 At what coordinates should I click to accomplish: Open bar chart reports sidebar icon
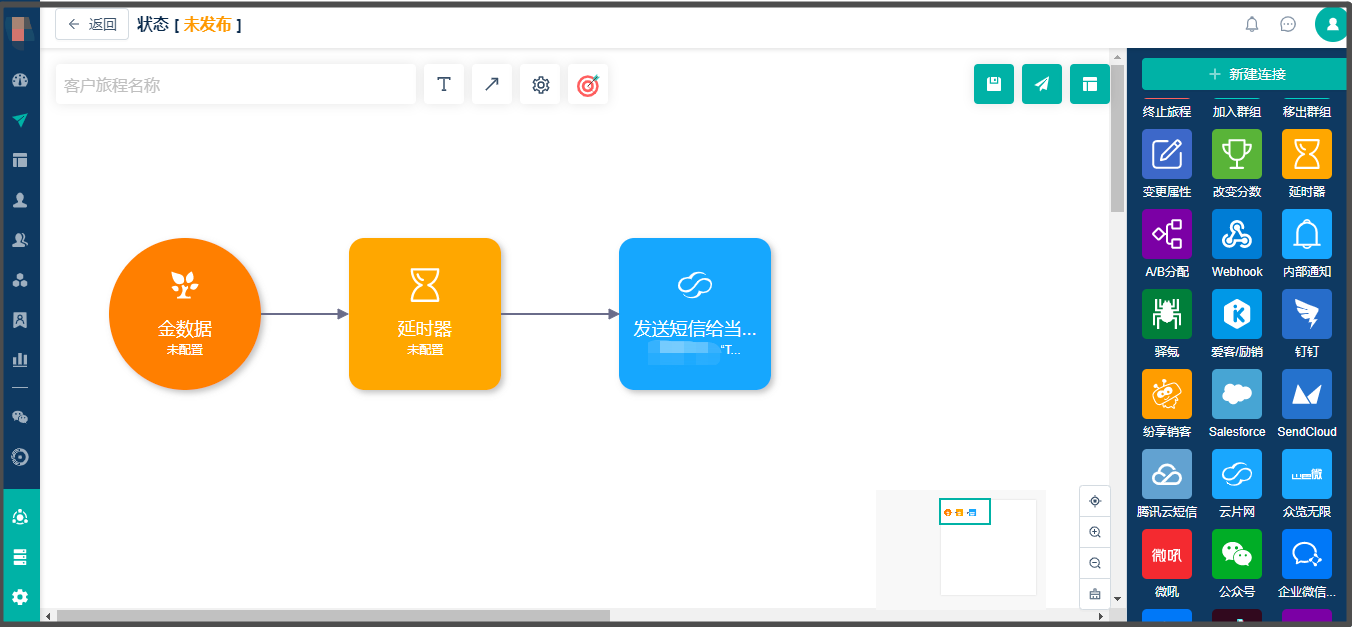(x=20, y=360)
